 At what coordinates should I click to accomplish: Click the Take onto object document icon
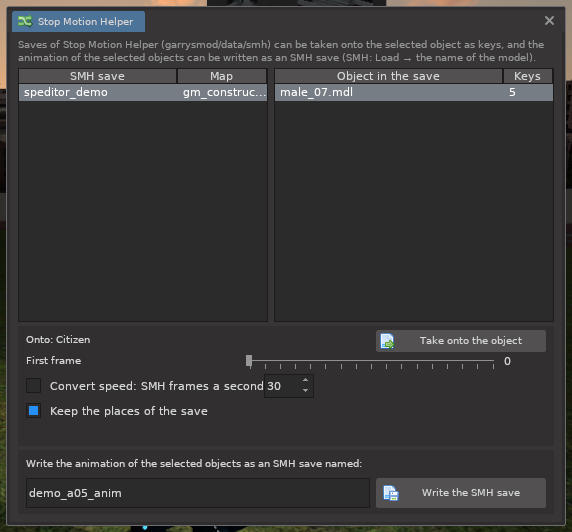387,341
